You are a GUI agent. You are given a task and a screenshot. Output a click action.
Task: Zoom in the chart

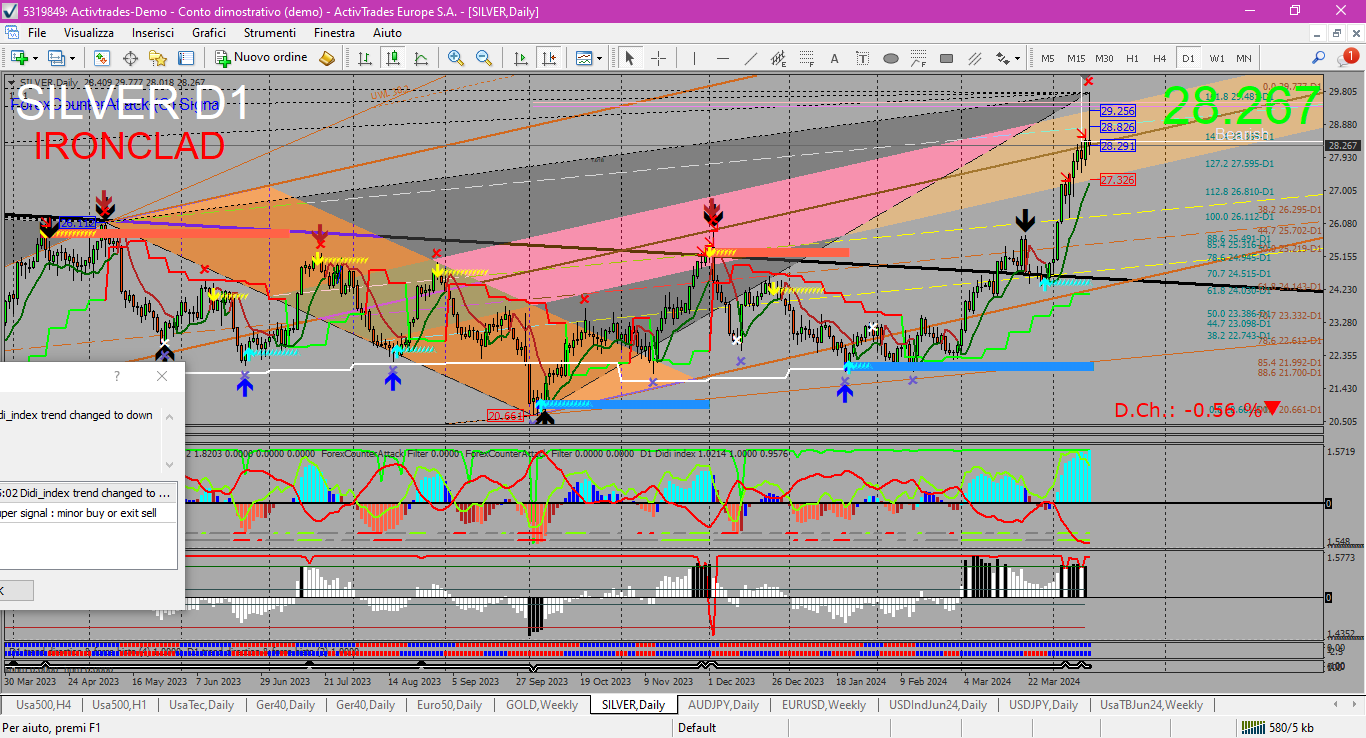[x=456, y=58]
